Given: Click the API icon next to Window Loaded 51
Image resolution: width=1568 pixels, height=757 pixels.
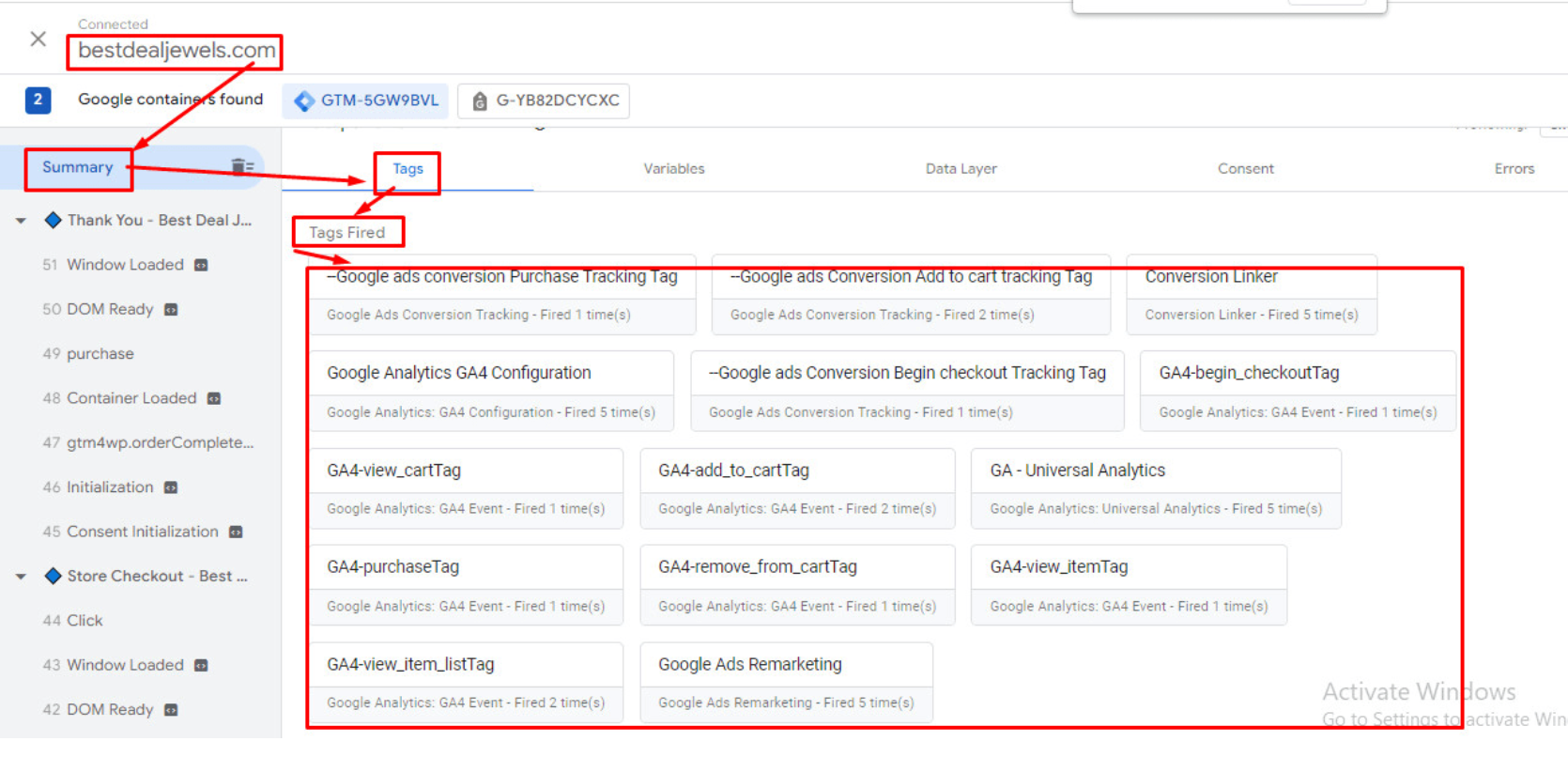Looking at the screenshot, I should (x=201, y=266).
